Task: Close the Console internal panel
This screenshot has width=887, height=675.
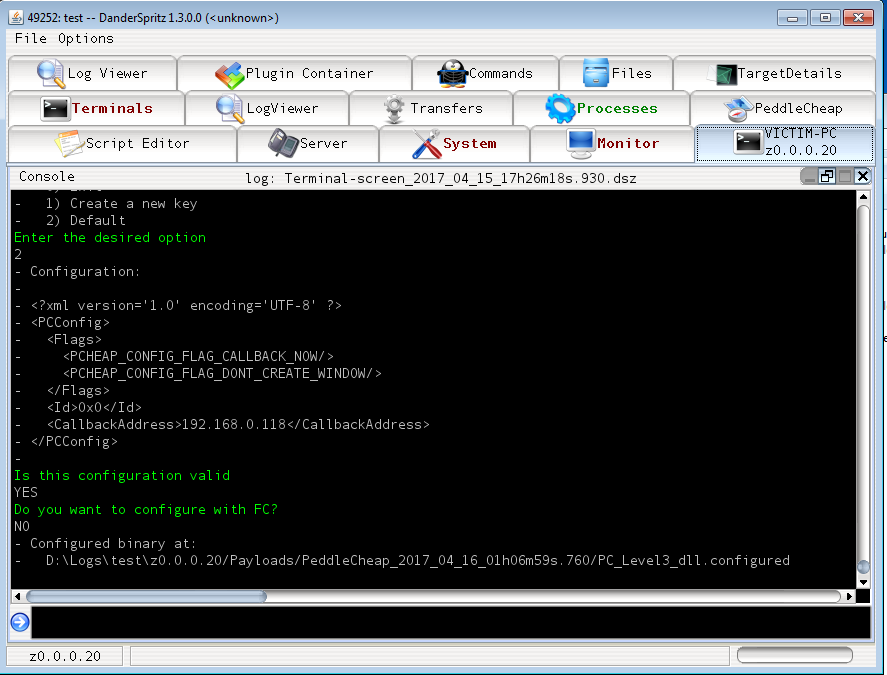Action: coord(862,177)
